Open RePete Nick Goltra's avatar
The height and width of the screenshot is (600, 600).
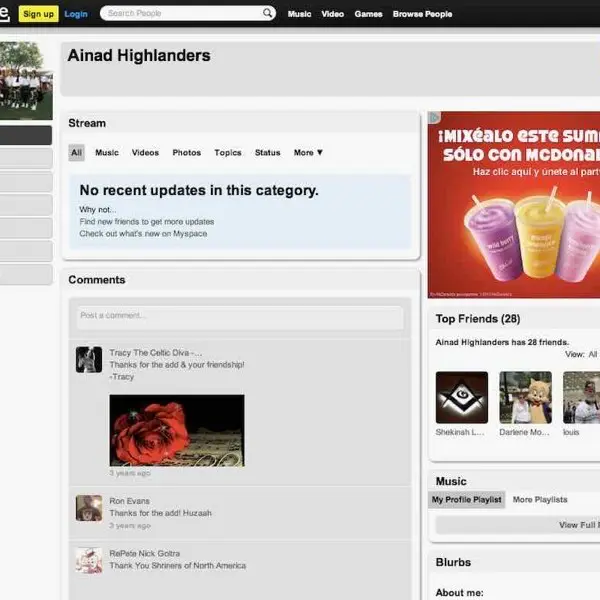pyautogui.click(x=89, y=561)
